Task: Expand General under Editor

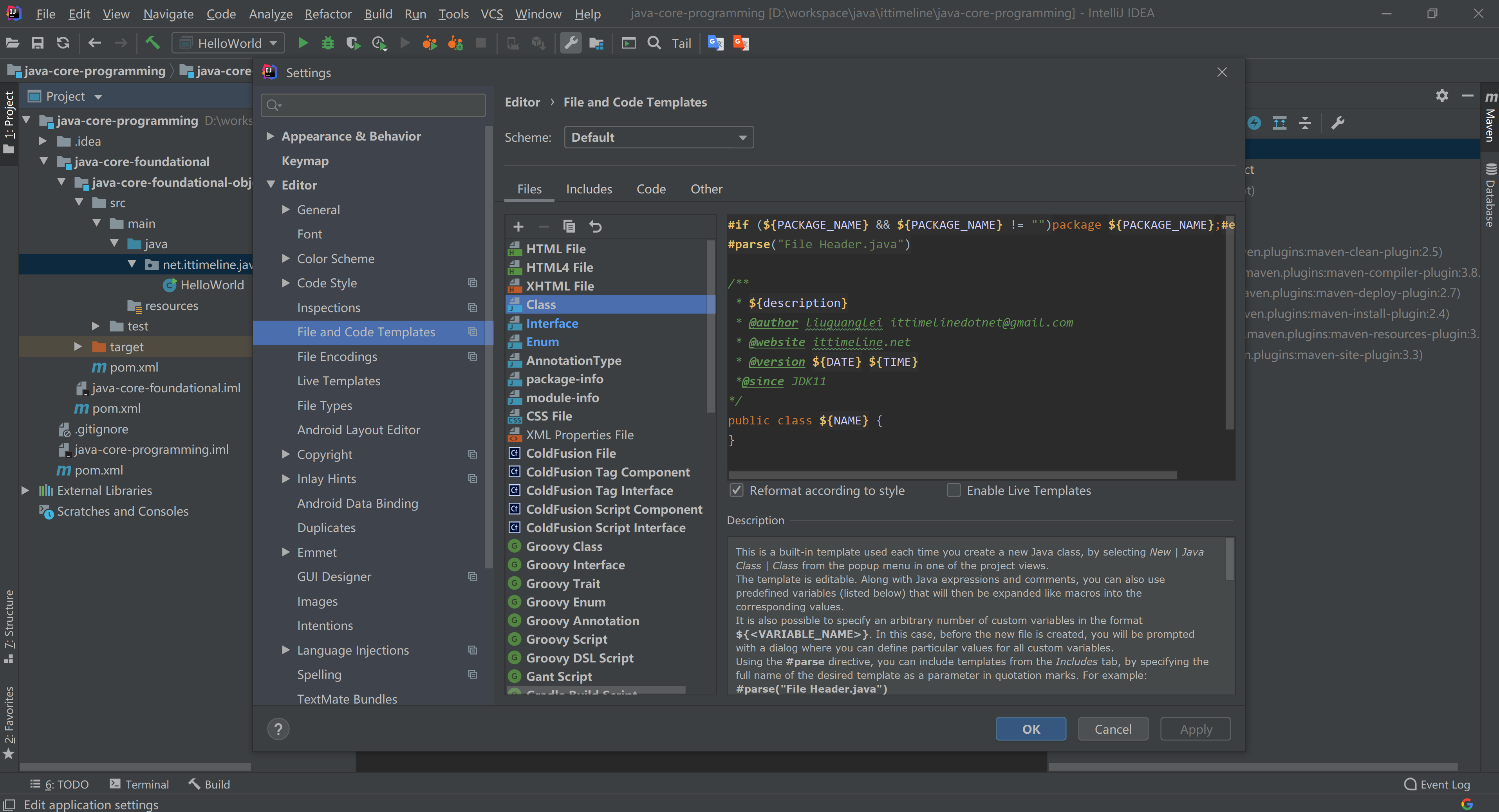Action: [286, 209]
